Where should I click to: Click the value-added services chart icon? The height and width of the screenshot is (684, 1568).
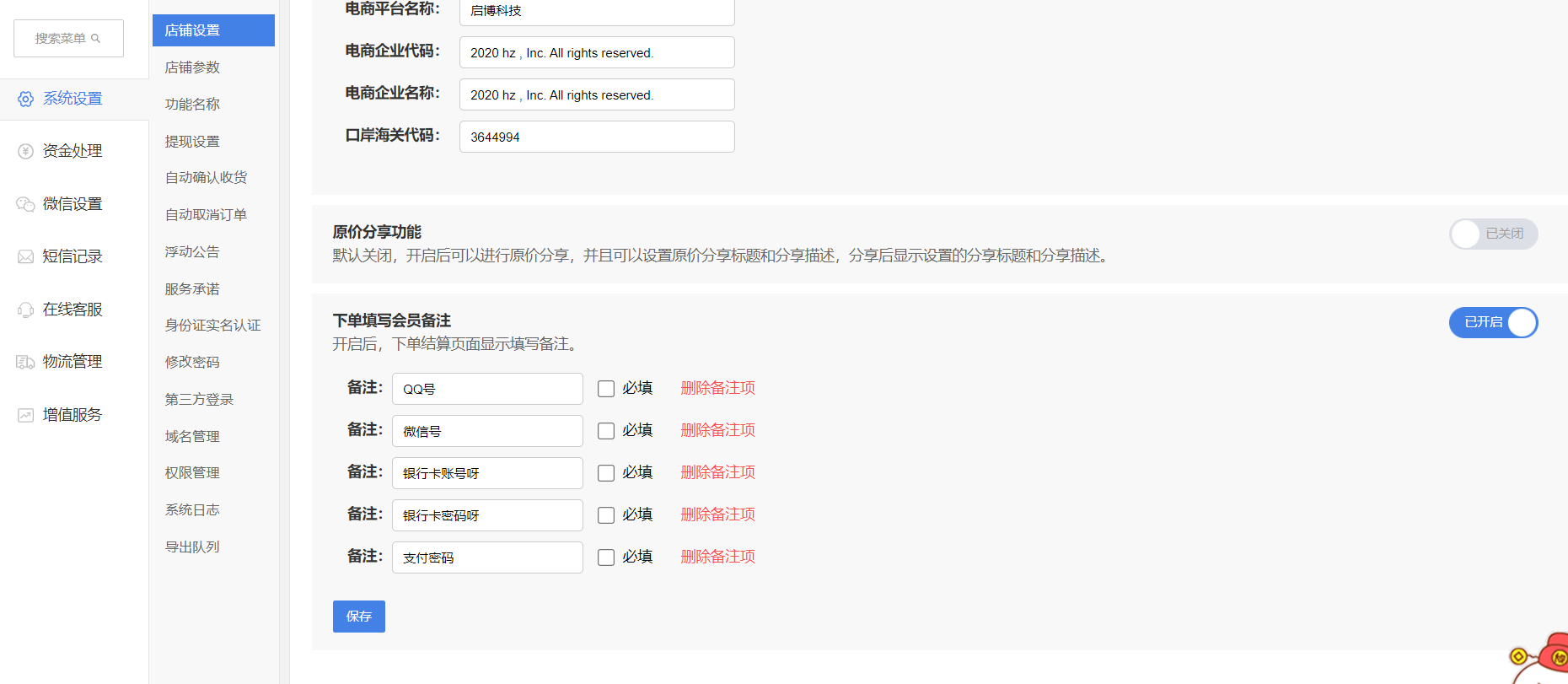click(26, 415)
